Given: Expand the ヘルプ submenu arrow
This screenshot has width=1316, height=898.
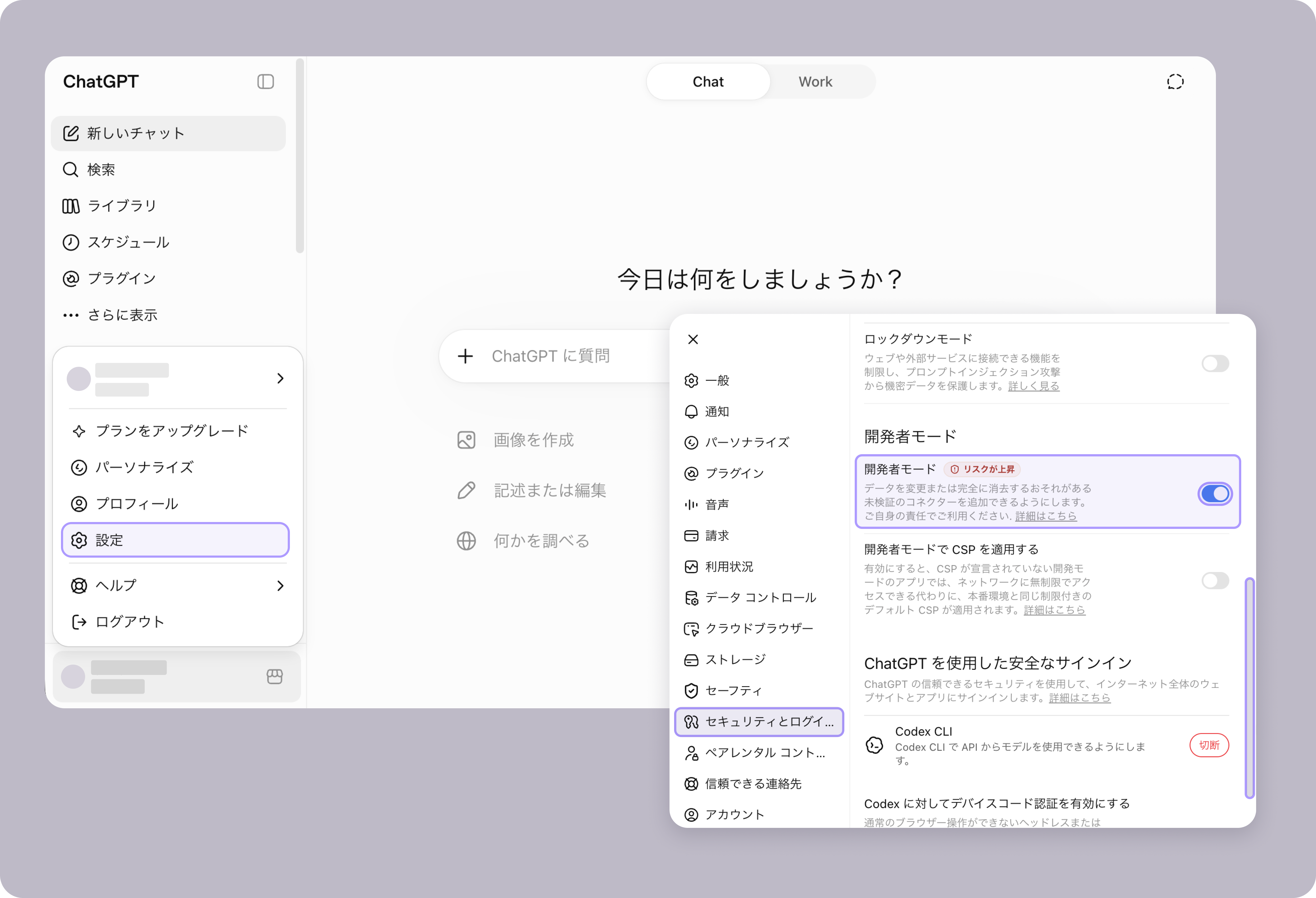Looking at the screenshot, I should click(280, 586).
